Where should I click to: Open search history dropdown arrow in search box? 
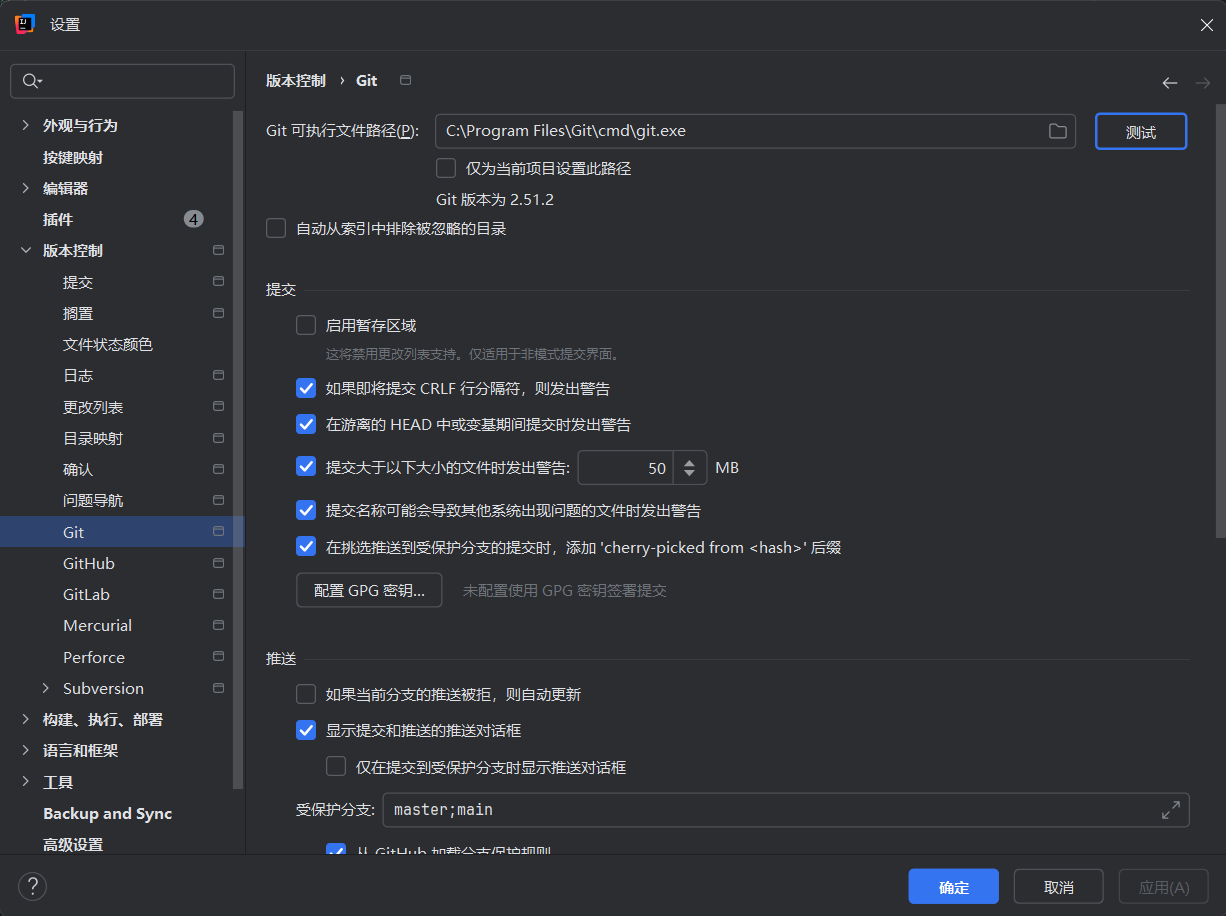coord(40,82)
